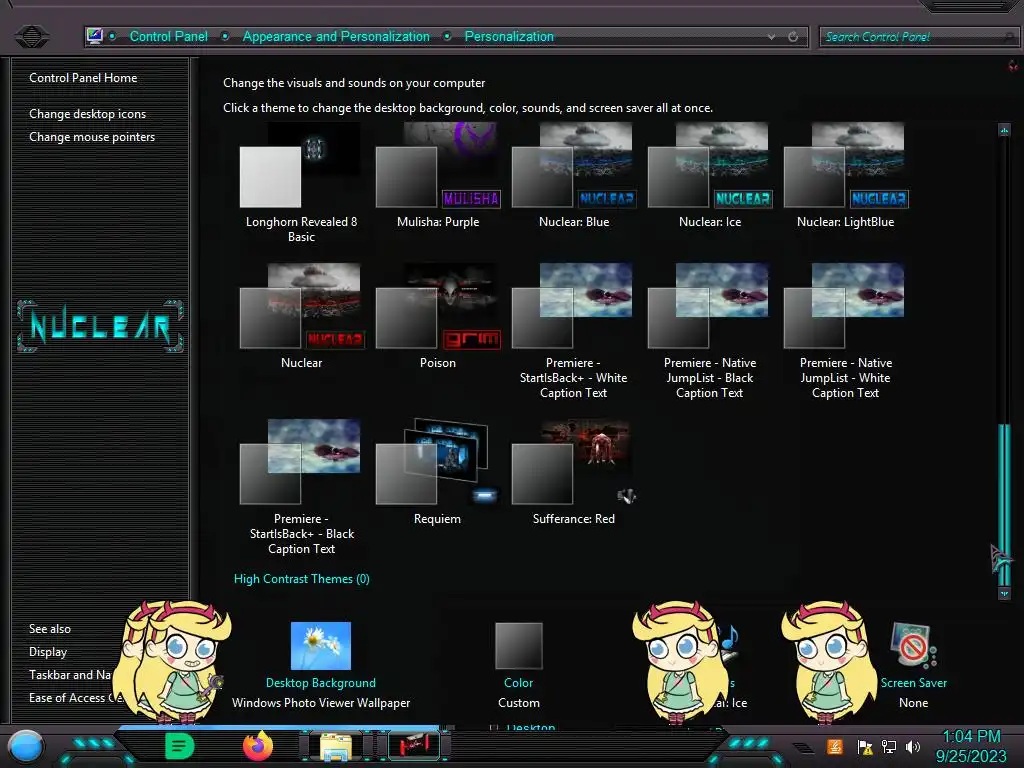Click the Personalization breadcrumb
Viewport: 1024px width, 768px height.
coord(509,37)
